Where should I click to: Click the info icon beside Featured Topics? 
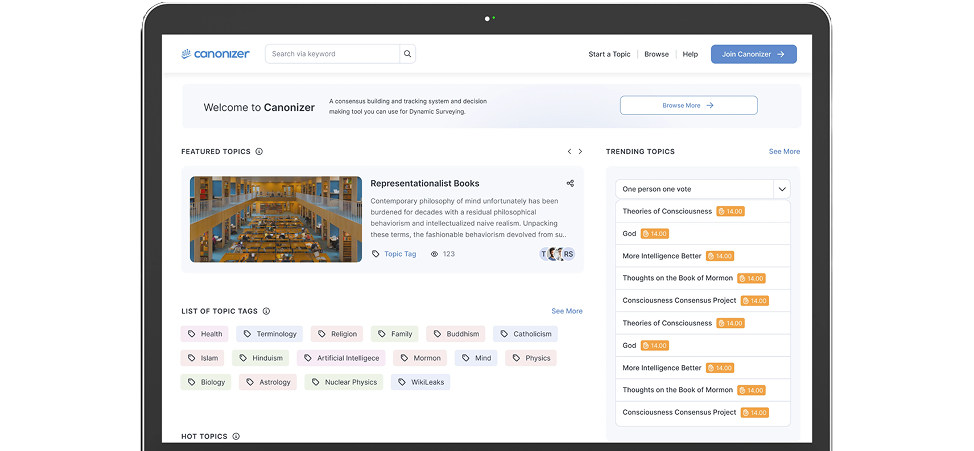[x=259, y=152]
